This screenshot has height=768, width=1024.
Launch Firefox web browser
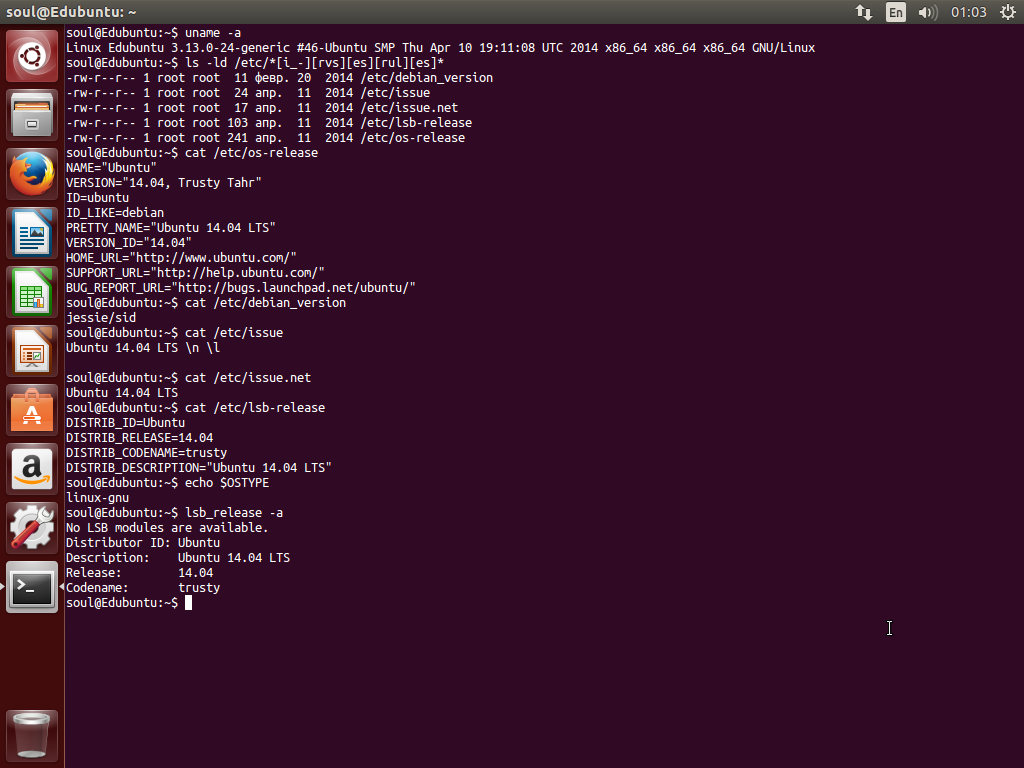[x=31, y=174]
